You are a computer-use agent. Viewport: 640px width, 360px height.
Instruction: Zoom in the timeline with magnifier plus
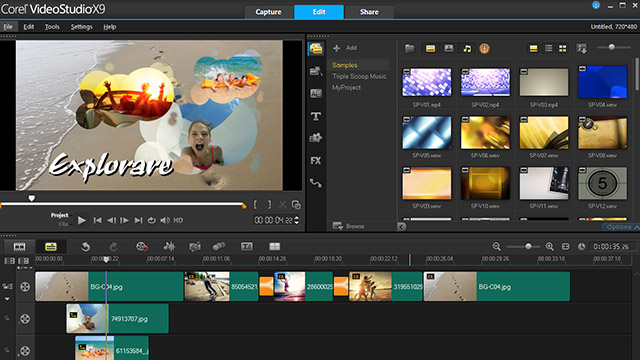[549, 247]
